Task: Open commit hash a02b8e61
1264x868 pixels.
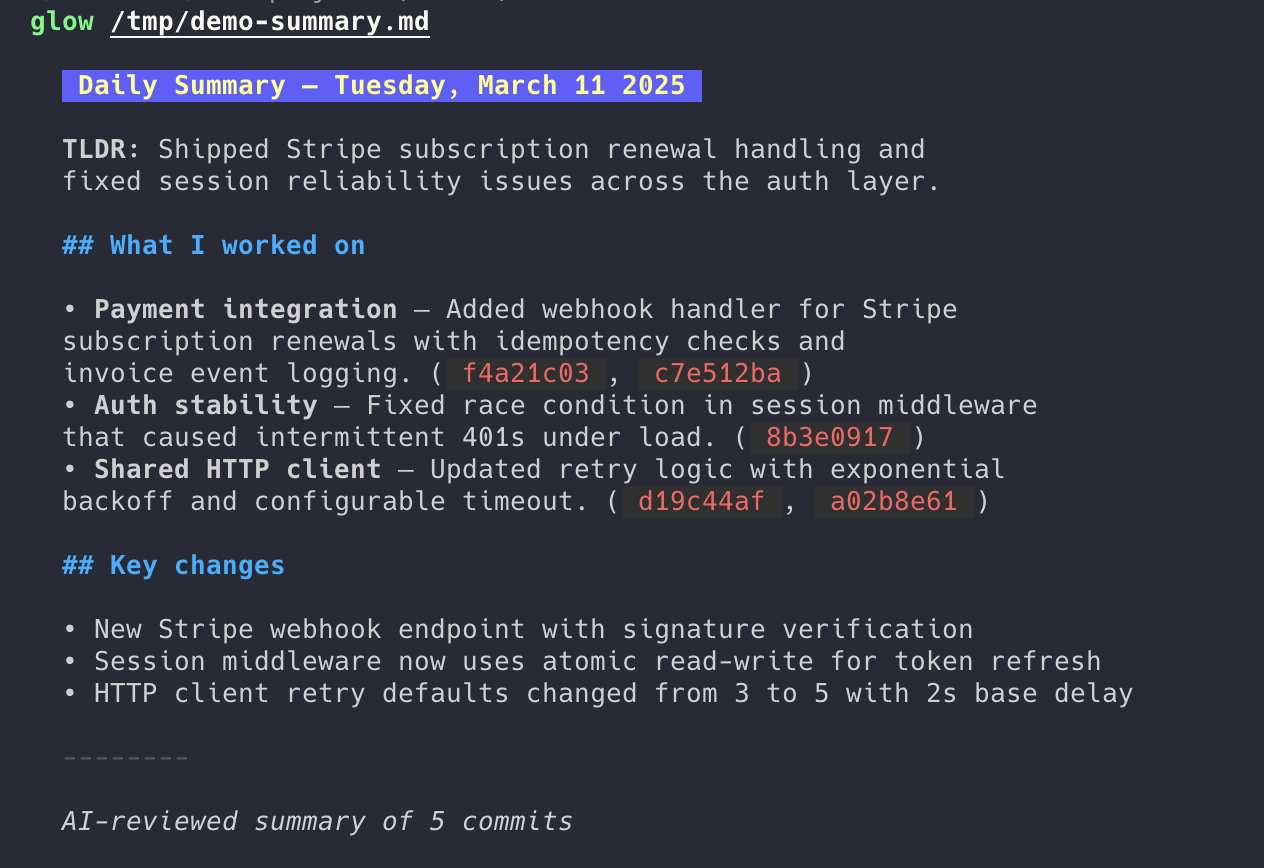Action: click(893, 501)
